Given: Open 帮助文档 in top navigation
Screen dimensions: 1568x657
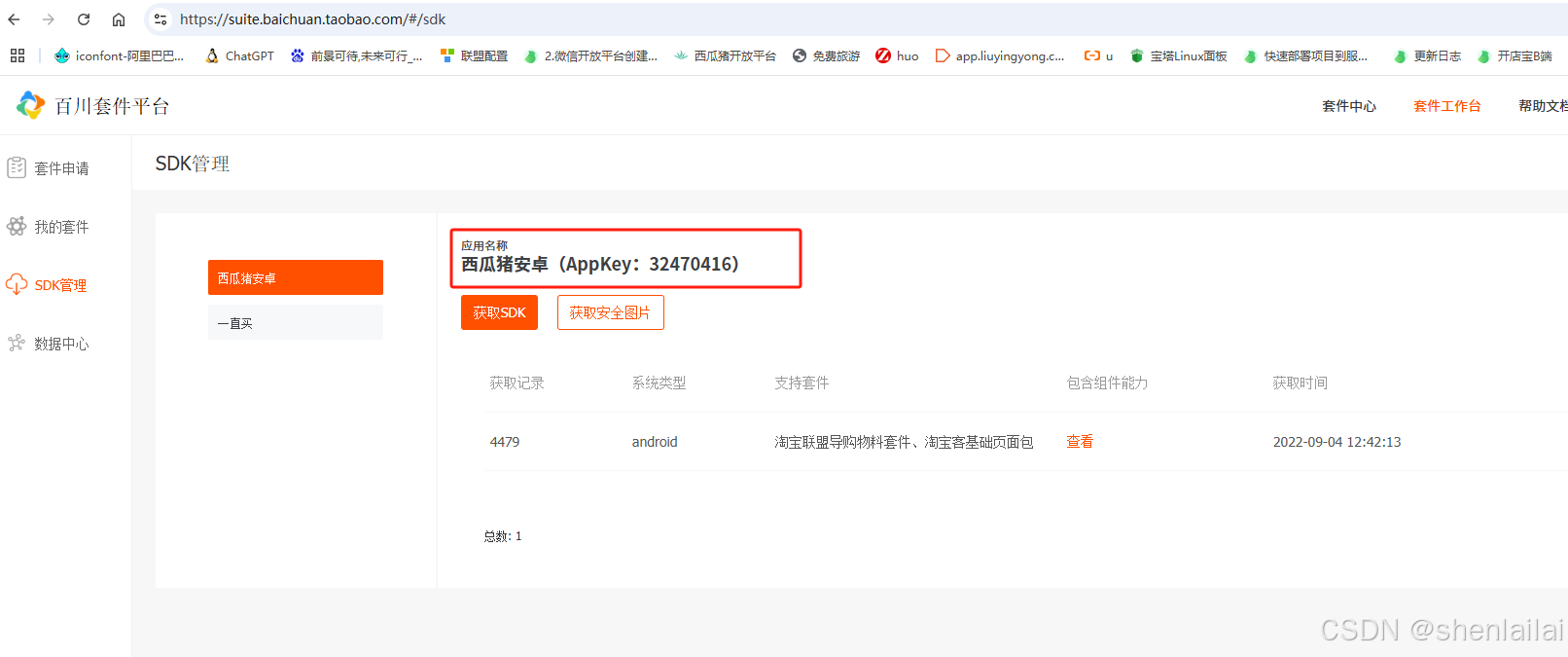Looking at the screenshot, I should tap(1543, 106).
